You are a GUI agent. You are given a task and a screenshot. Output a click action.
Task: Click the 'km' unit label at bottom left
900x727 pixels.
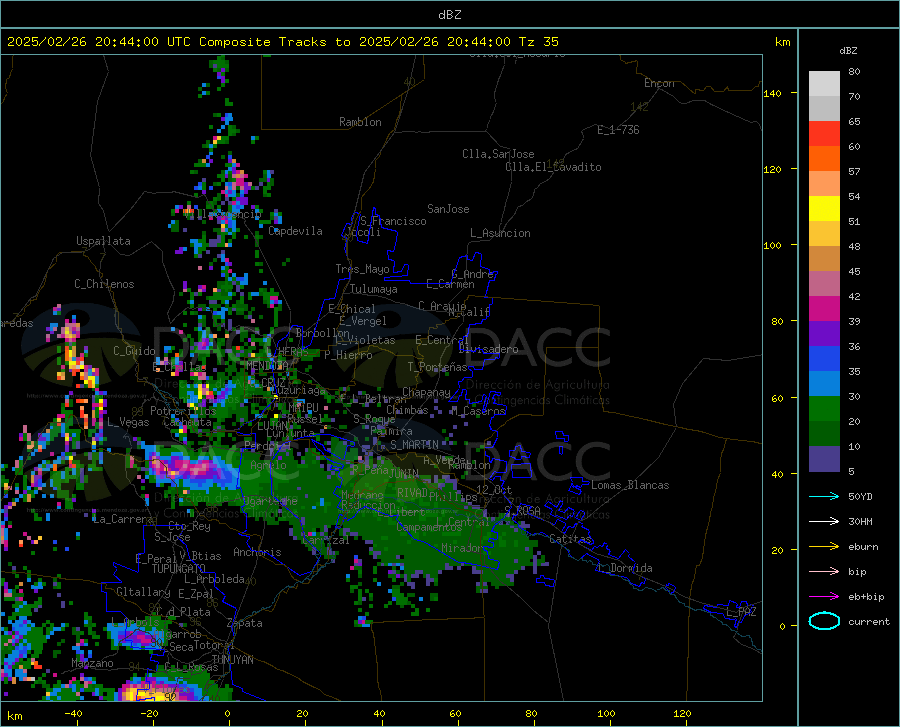(14, 716)
